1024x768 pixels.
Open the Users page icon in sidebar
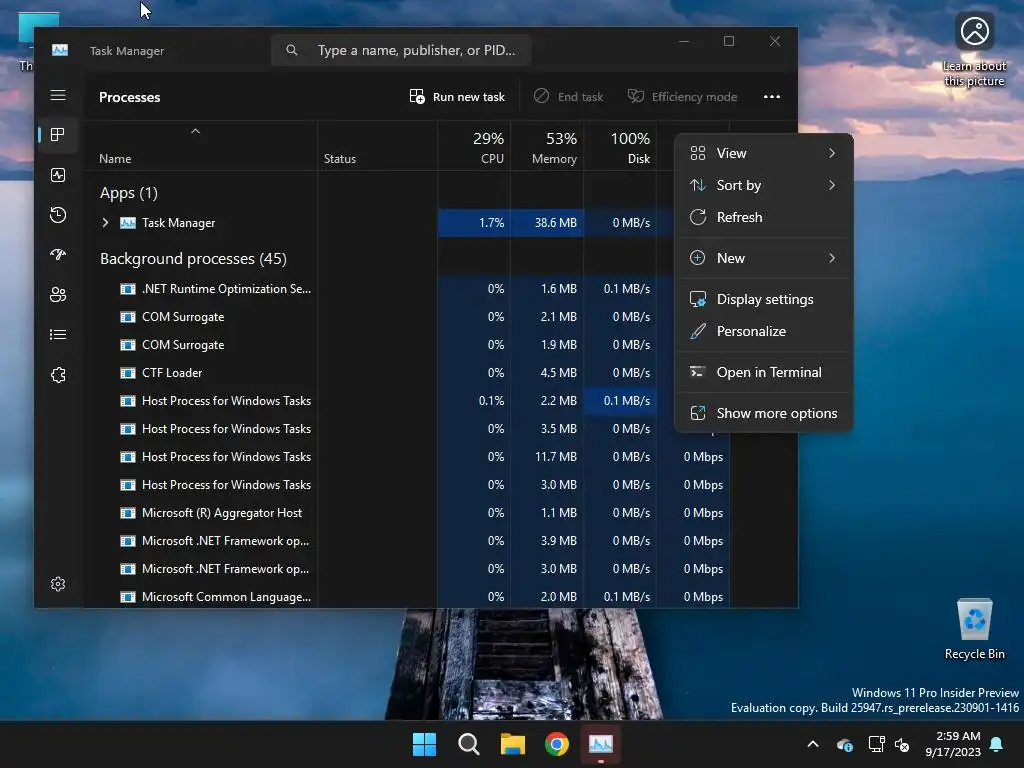[58, 295]
